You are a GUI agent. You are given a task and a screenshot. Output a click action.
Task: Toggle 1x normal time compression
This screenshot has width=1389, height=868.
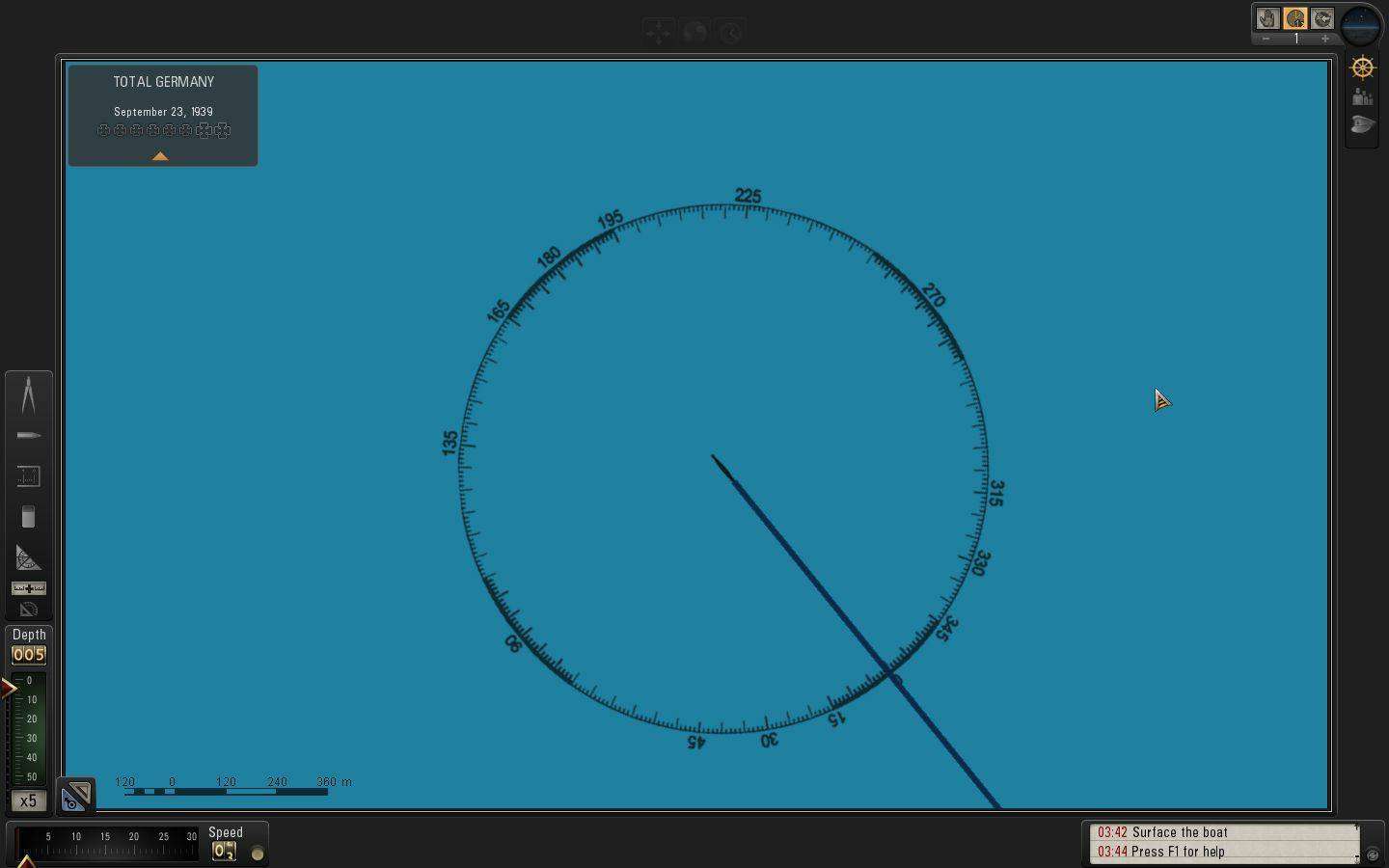1294,18
